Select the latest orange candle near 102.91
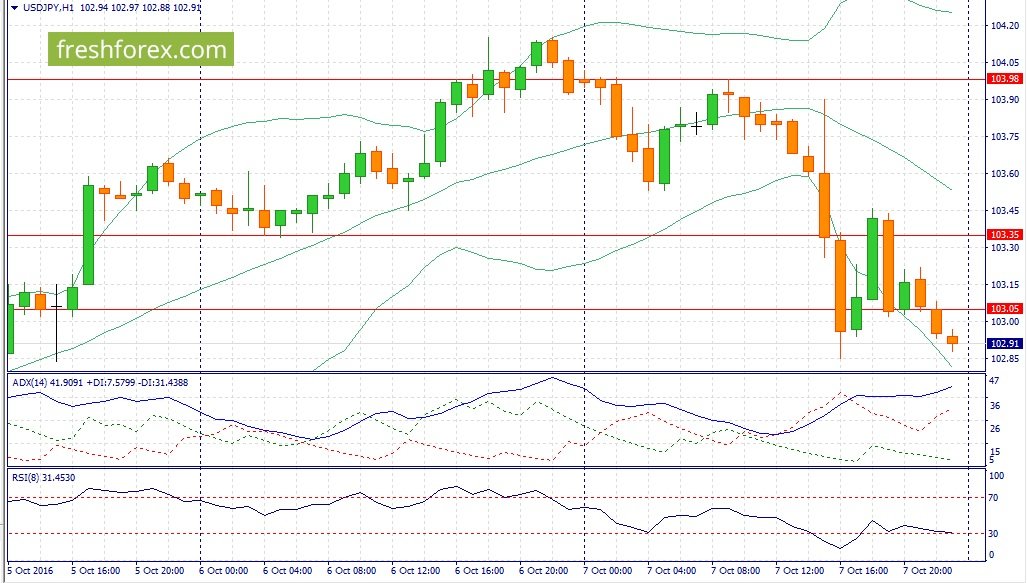 point(952,340)
